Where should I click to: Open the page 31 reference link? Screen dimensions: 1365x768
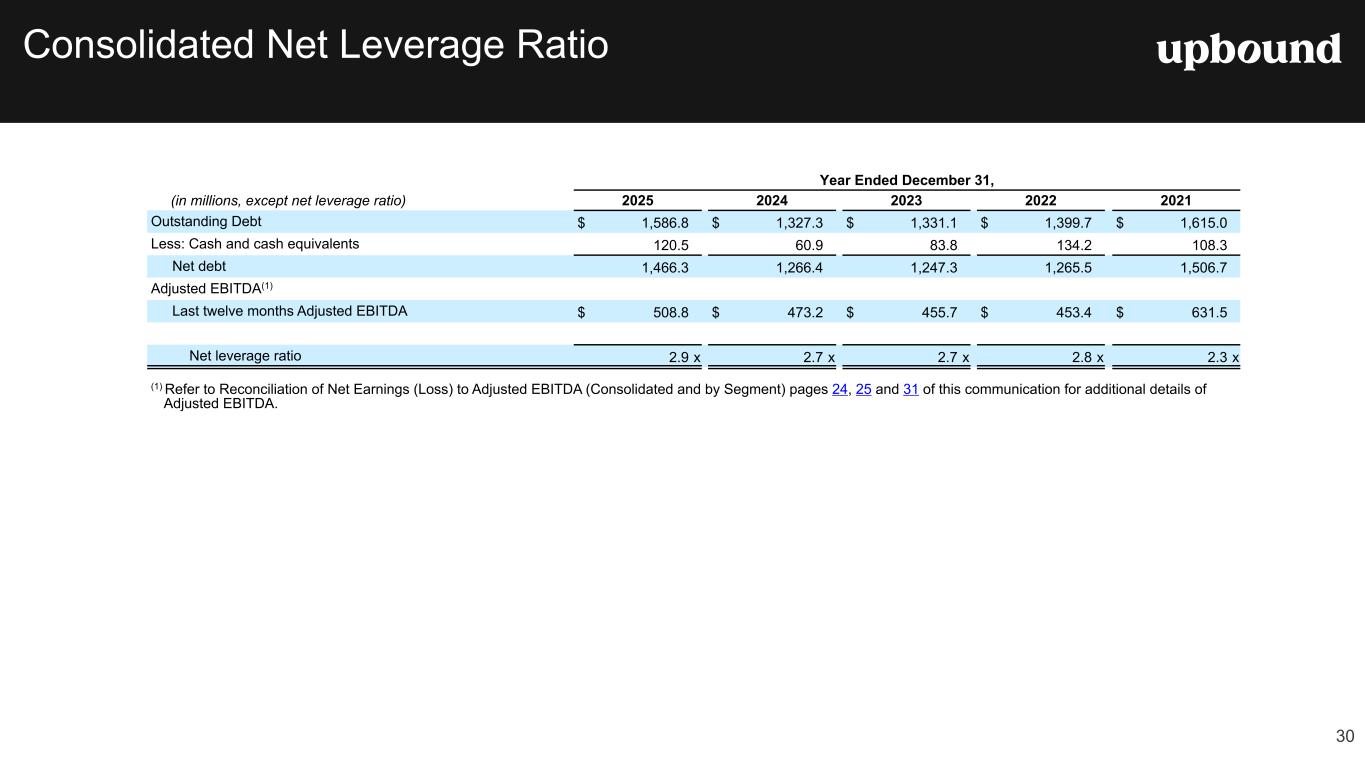(x=910, y=389)
